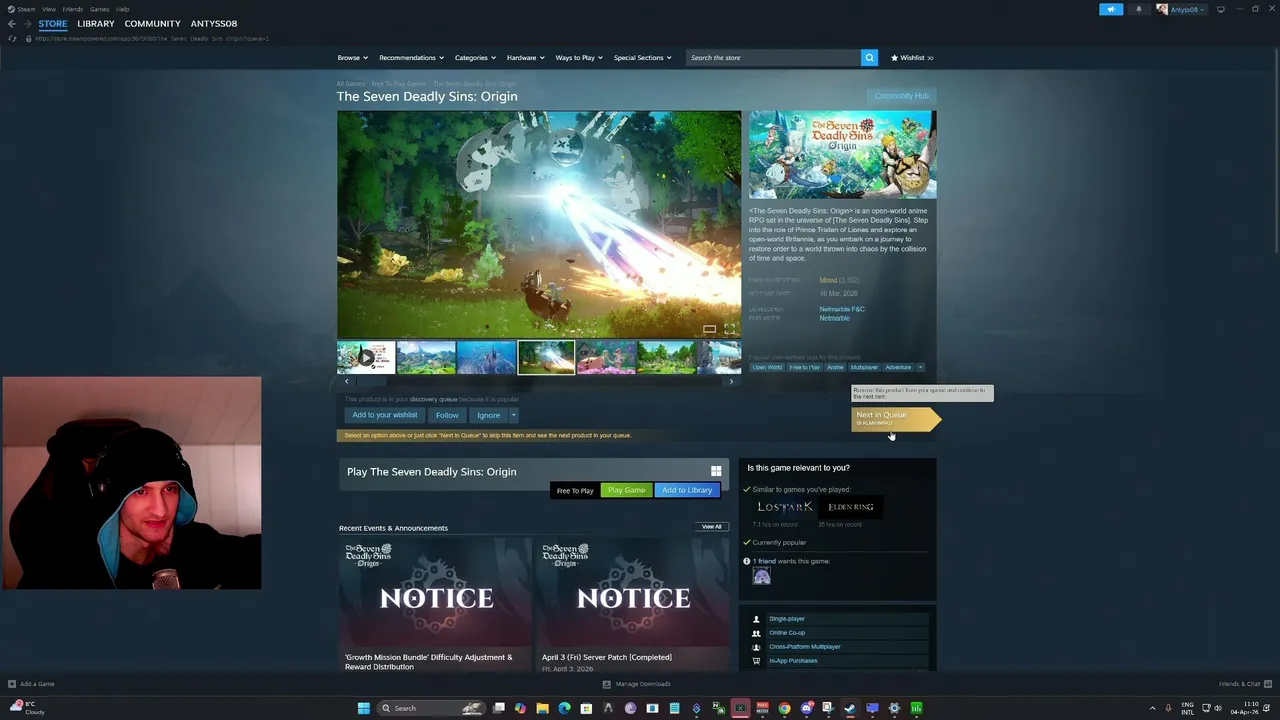Click the Open World tag
1280x720 pixels.
point(767,367)
